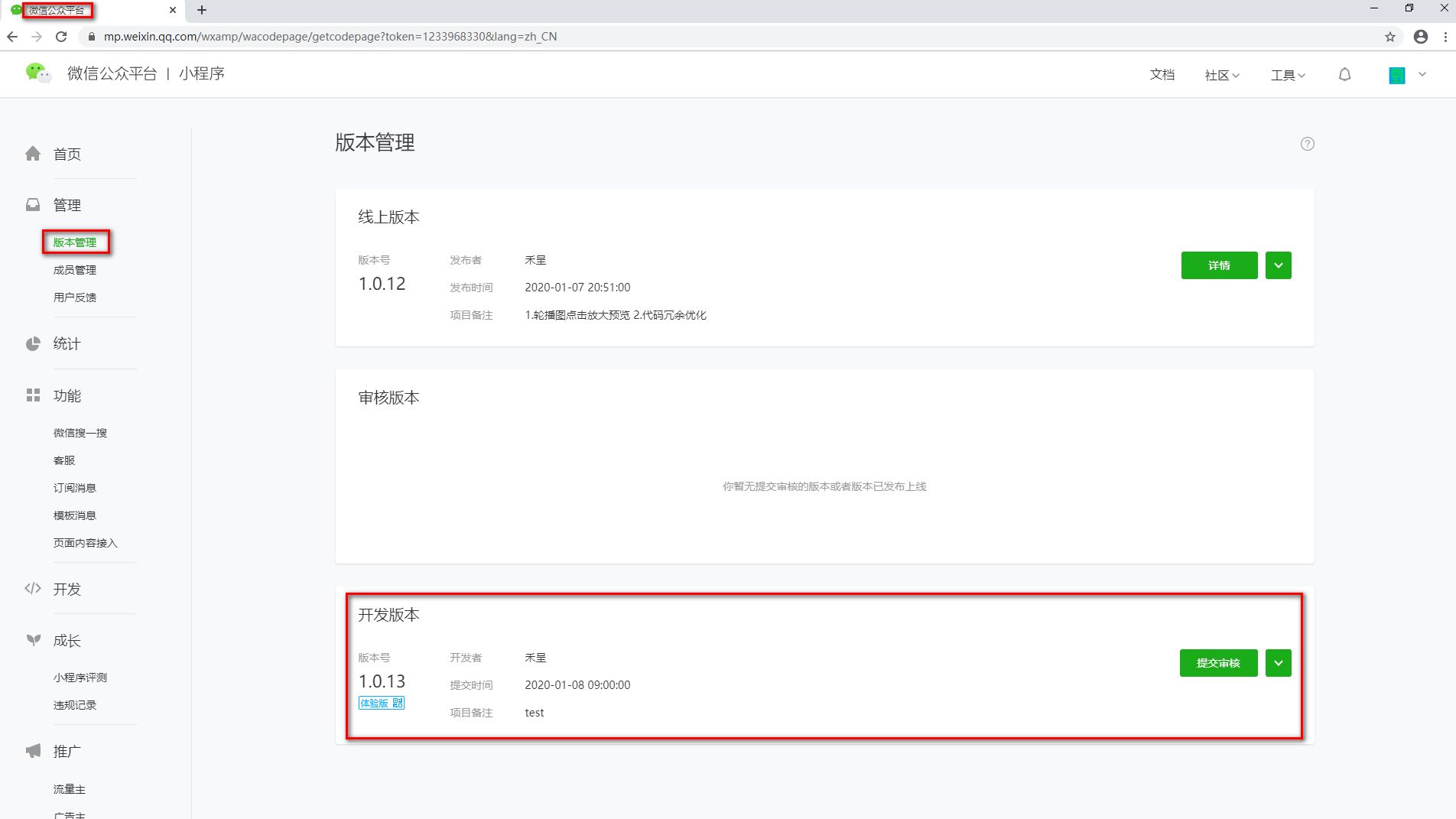Open the 成员管理 member management link
The height and width of the screenshot is (819, 1456).
click(74, 269)
